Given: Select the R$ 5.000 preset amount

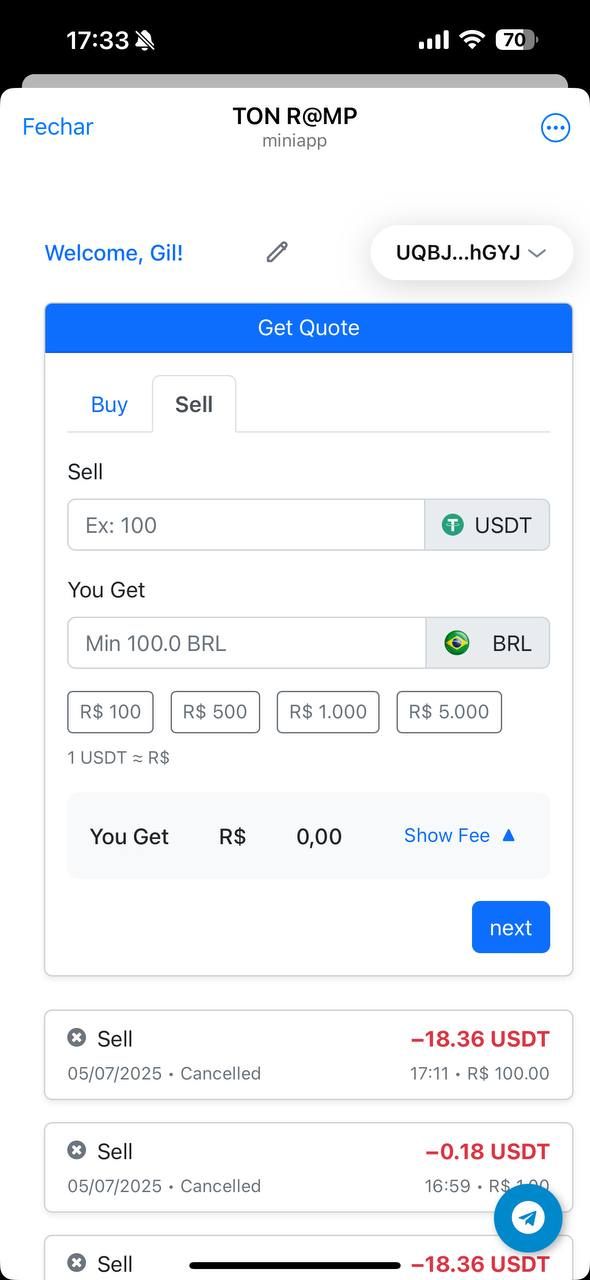Looking at the screenshot, I should coord(449,712).
